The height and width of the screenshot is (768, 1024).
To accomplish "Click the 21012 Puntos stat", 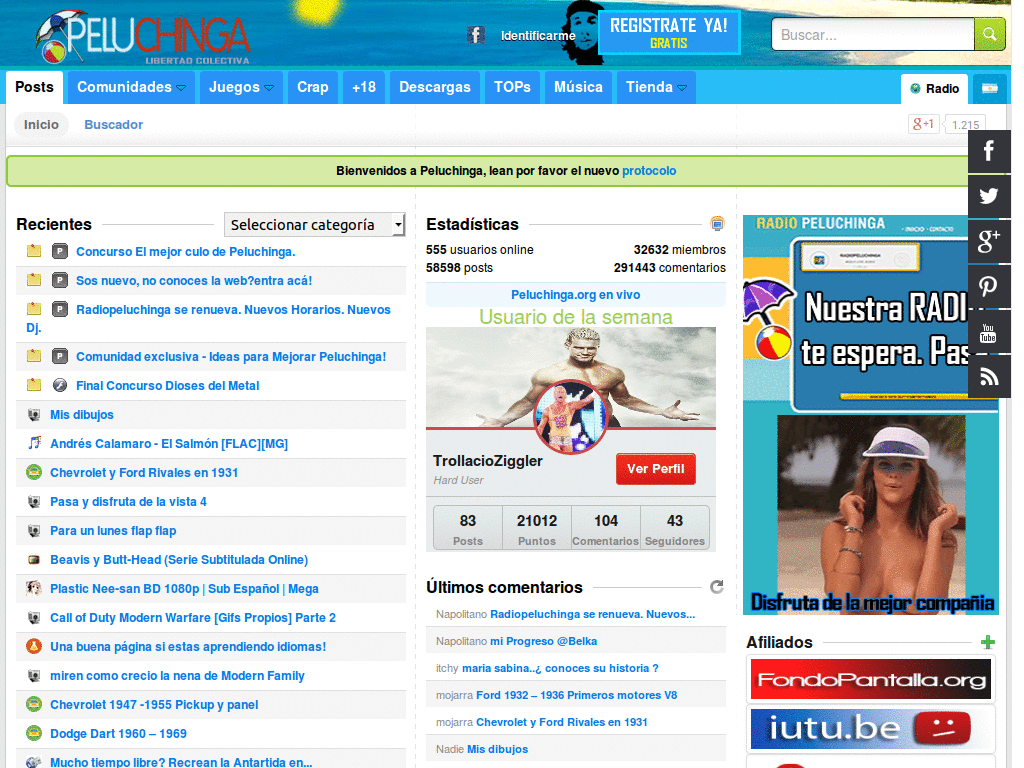I will click(537, 529).
